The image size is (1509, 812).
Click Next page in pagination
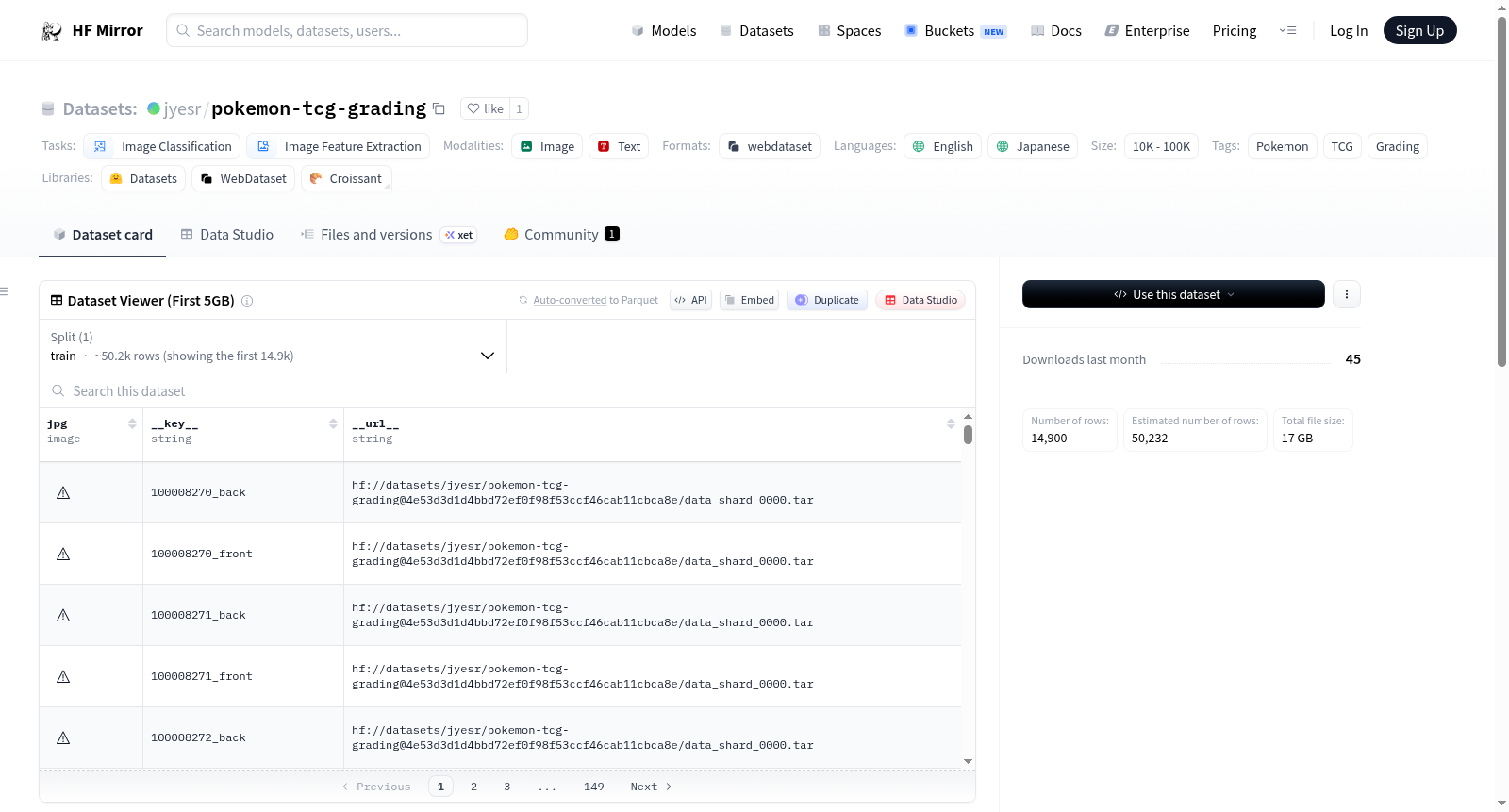(x=651, y=787)
